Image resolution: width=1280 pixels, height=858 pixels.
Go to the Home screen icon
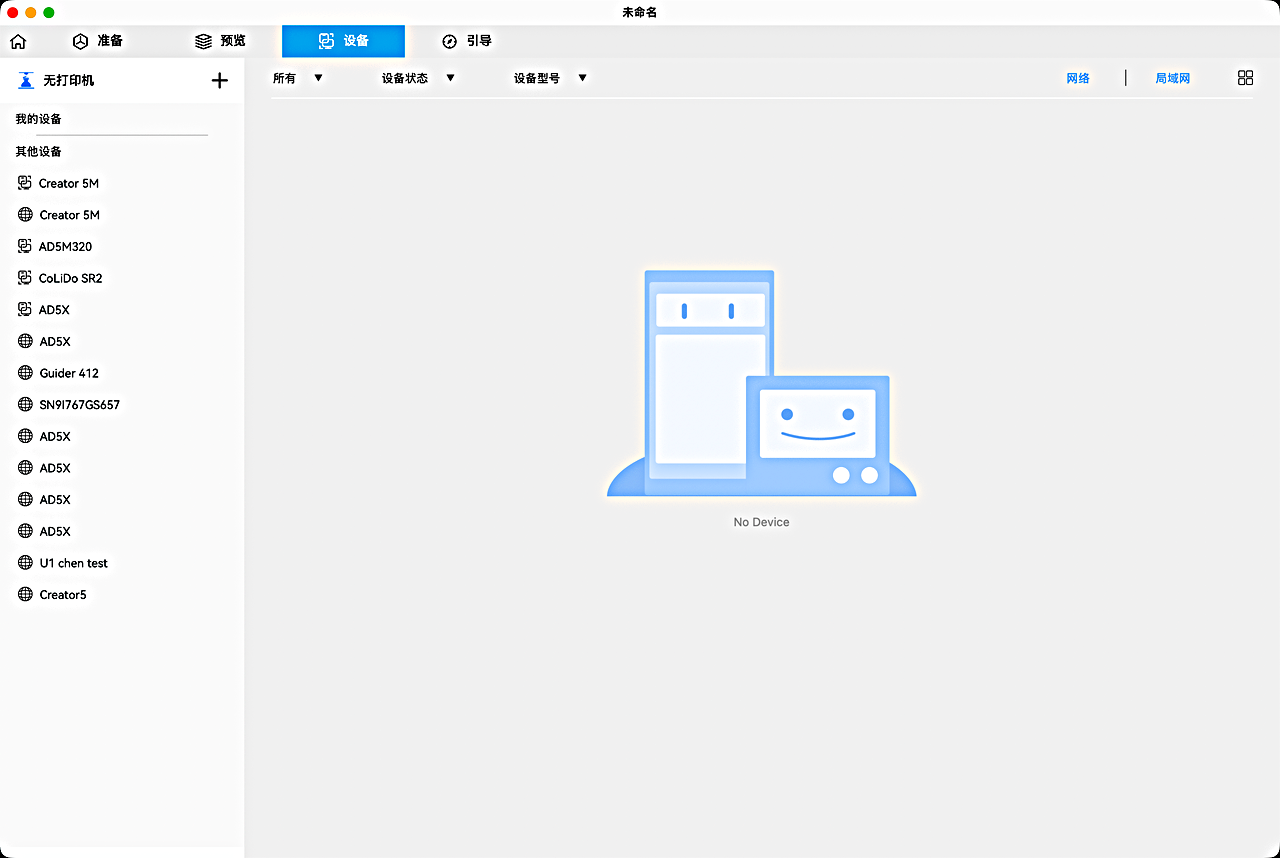click(x=18, y=42)
